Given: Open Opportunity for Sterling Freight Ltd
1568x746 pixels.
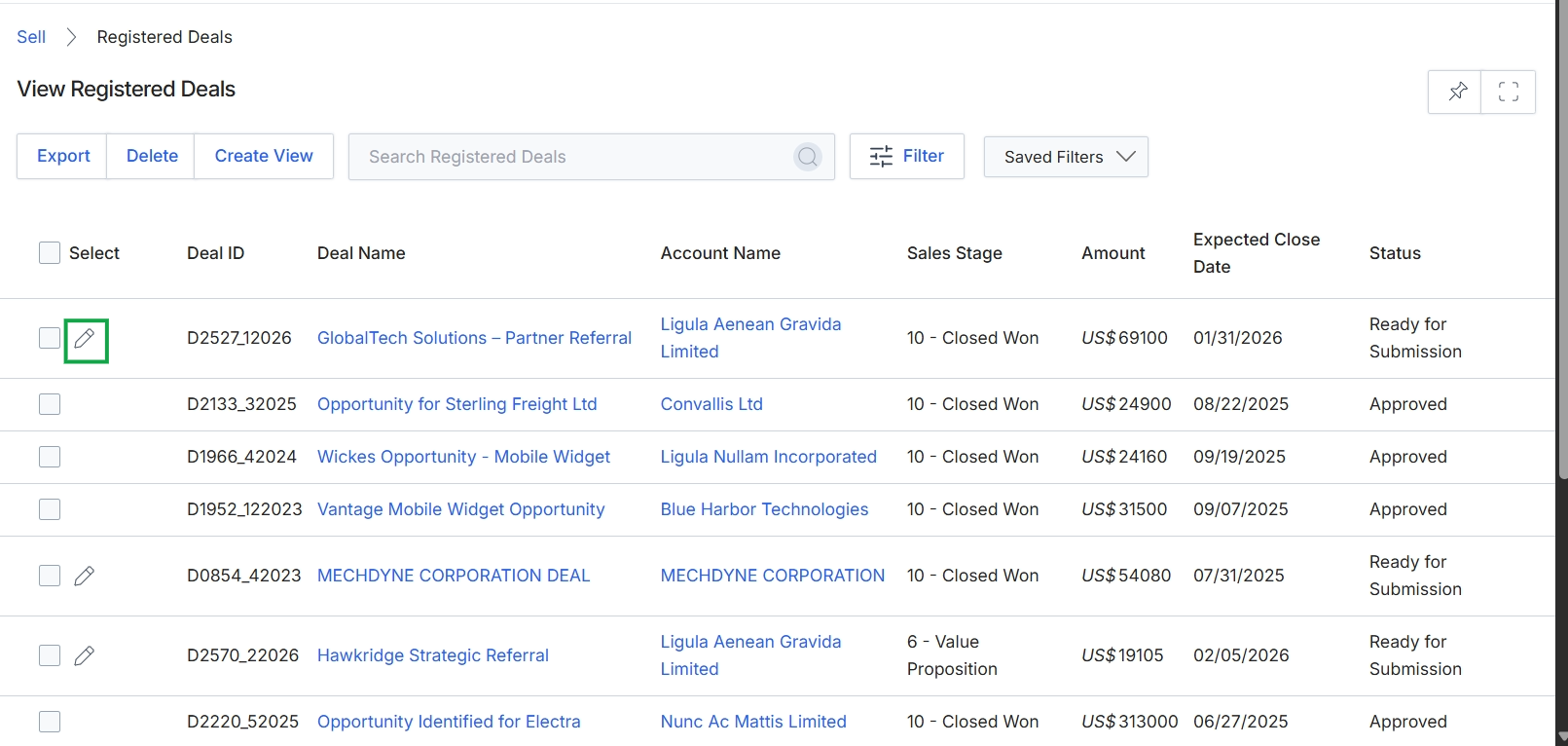Looking at the screenshot, I should (x=457, y=404).
